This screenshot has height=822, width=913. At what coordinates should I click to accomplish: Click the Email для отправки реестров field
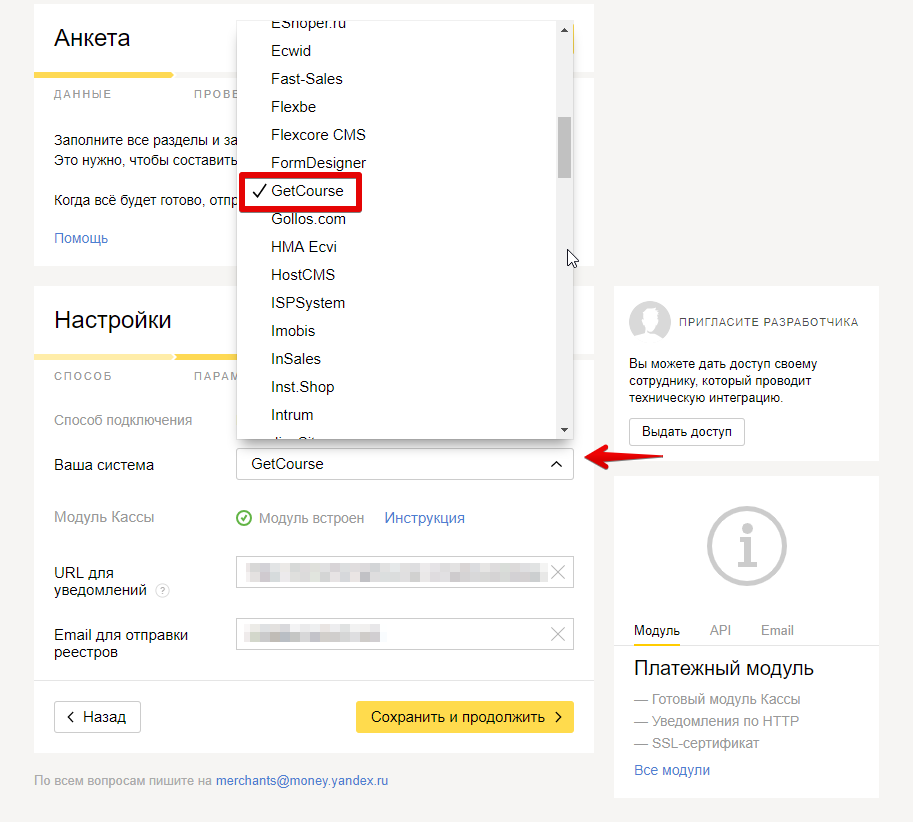(x=405, y=634)
